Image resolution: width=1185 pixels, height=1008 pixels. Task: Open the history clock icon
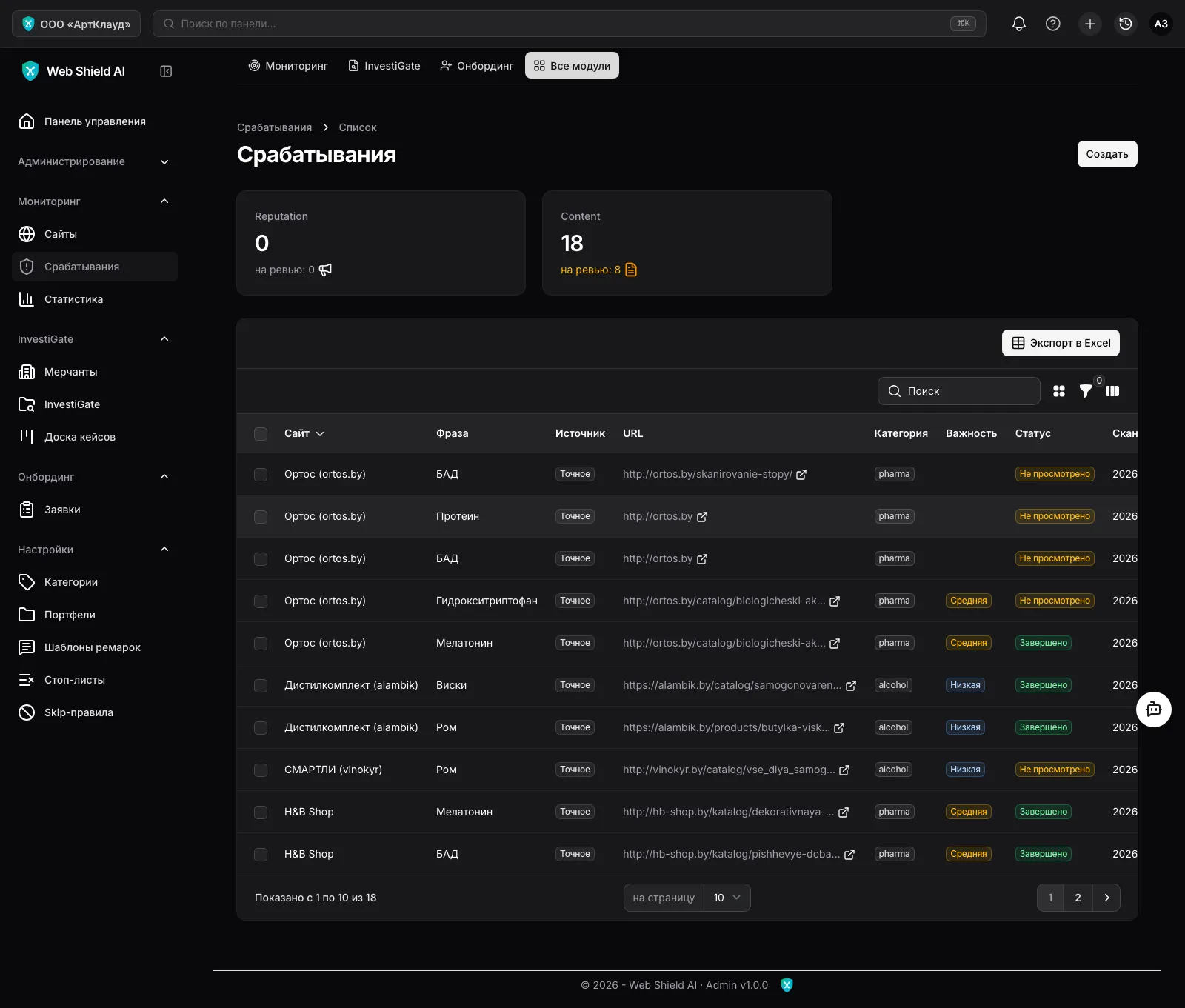tap(1125, 24)
